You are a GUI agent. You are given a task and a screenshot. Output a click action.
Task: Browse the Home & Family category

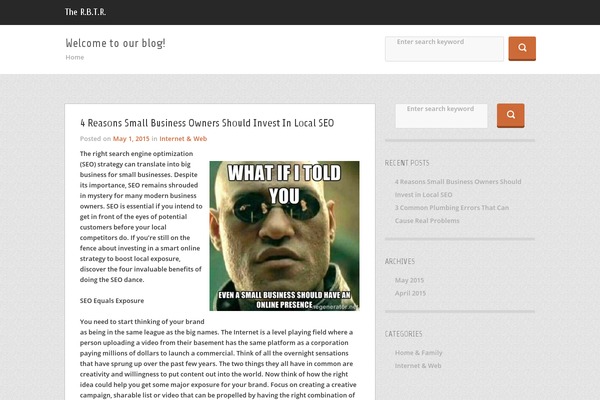click(x=418, y=353)
